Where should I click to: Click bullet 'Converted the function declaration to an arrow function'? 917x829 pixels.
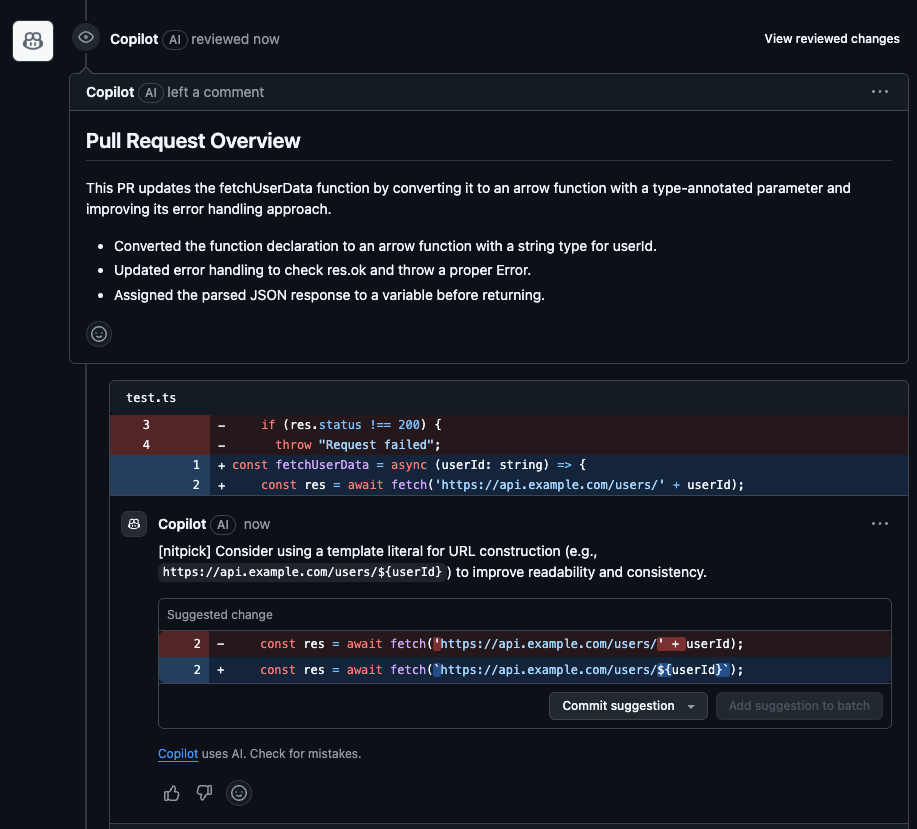385,246
